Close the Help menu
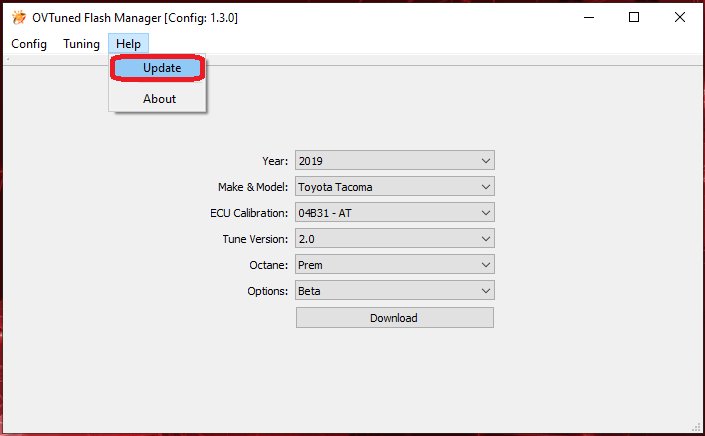The image size is (705, 436). 128,44
